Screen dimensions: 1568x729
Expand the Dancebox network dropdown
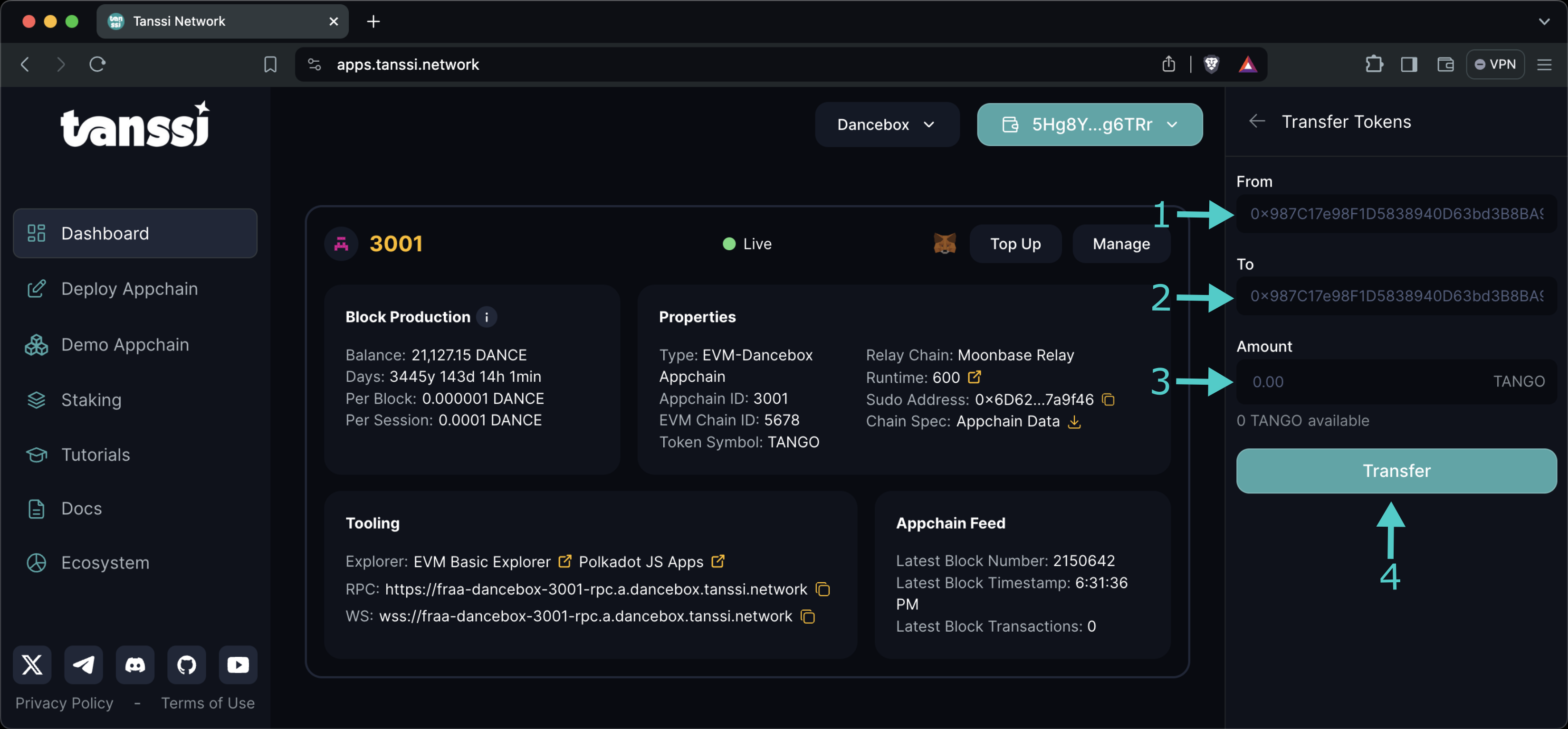tap(887, 125)
